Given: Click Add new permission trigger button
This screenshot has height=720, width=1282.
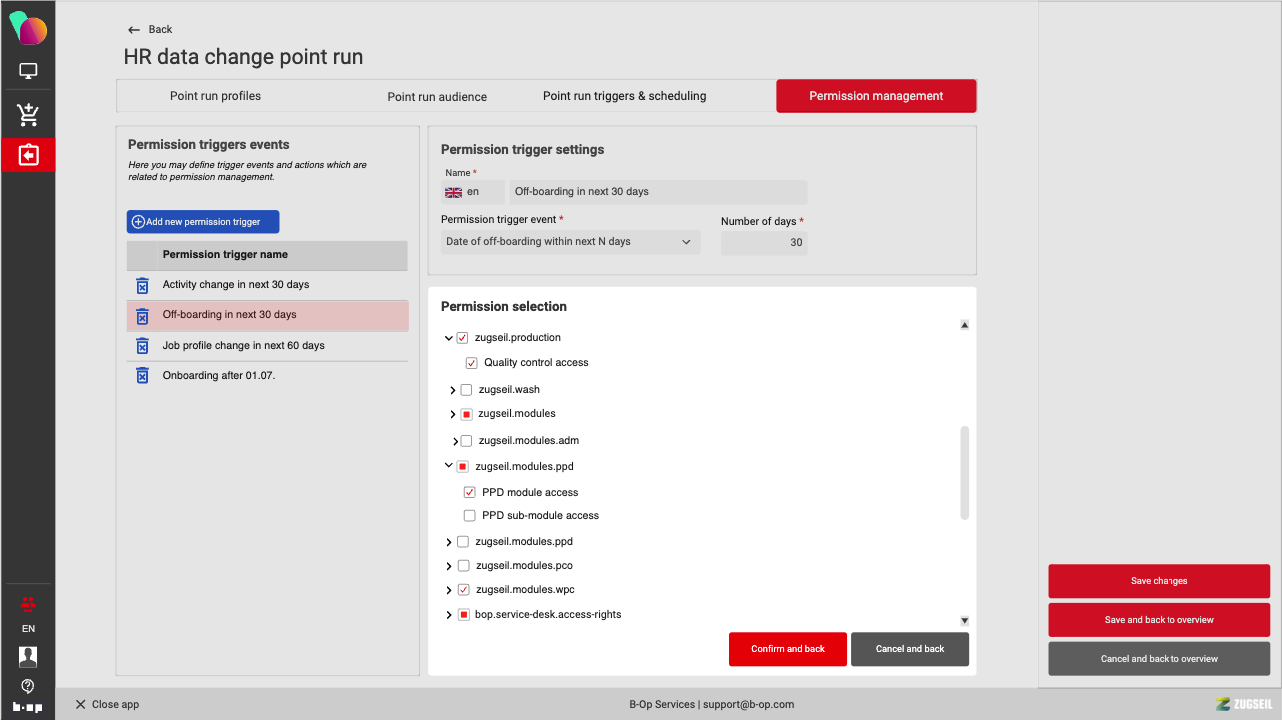Looking at the screenshot, I should tap(203, 222).
